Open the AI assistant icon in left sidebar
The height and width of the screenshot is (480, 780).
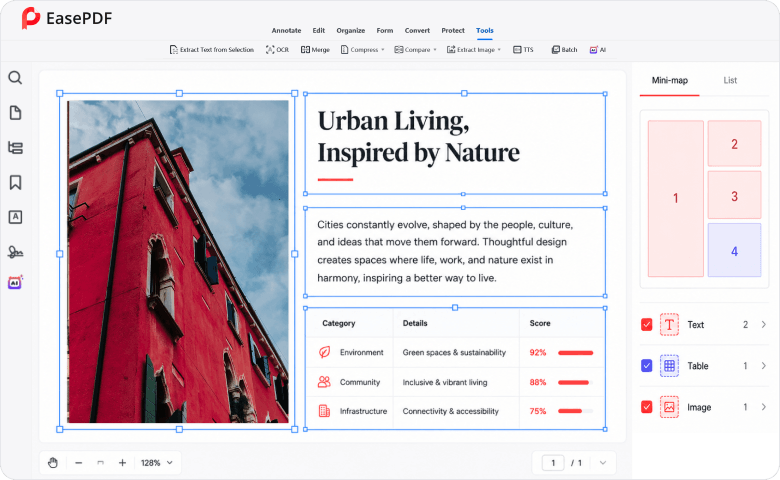coord(15,283)
